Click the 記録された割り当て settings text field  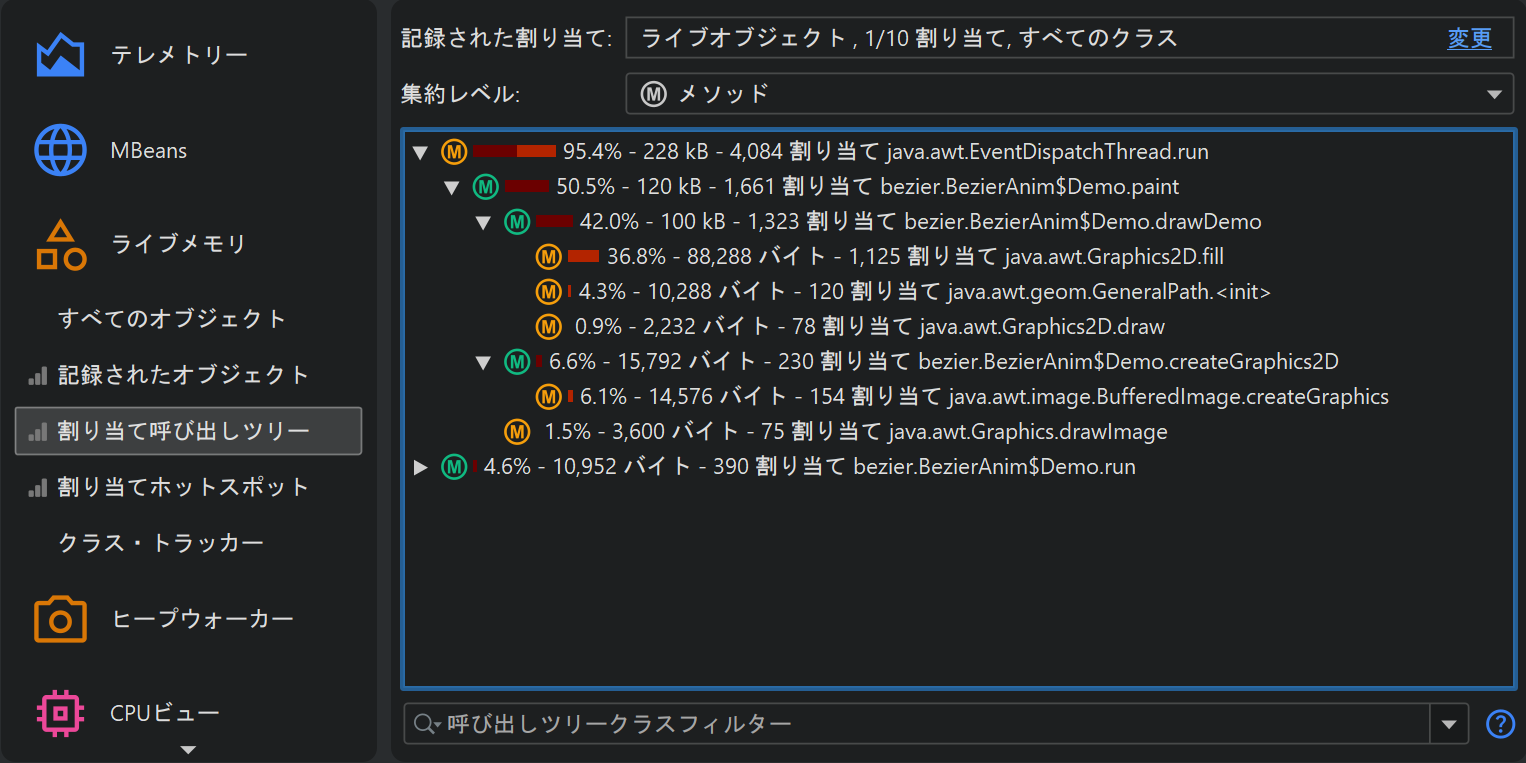click(x=1069, y=38)
